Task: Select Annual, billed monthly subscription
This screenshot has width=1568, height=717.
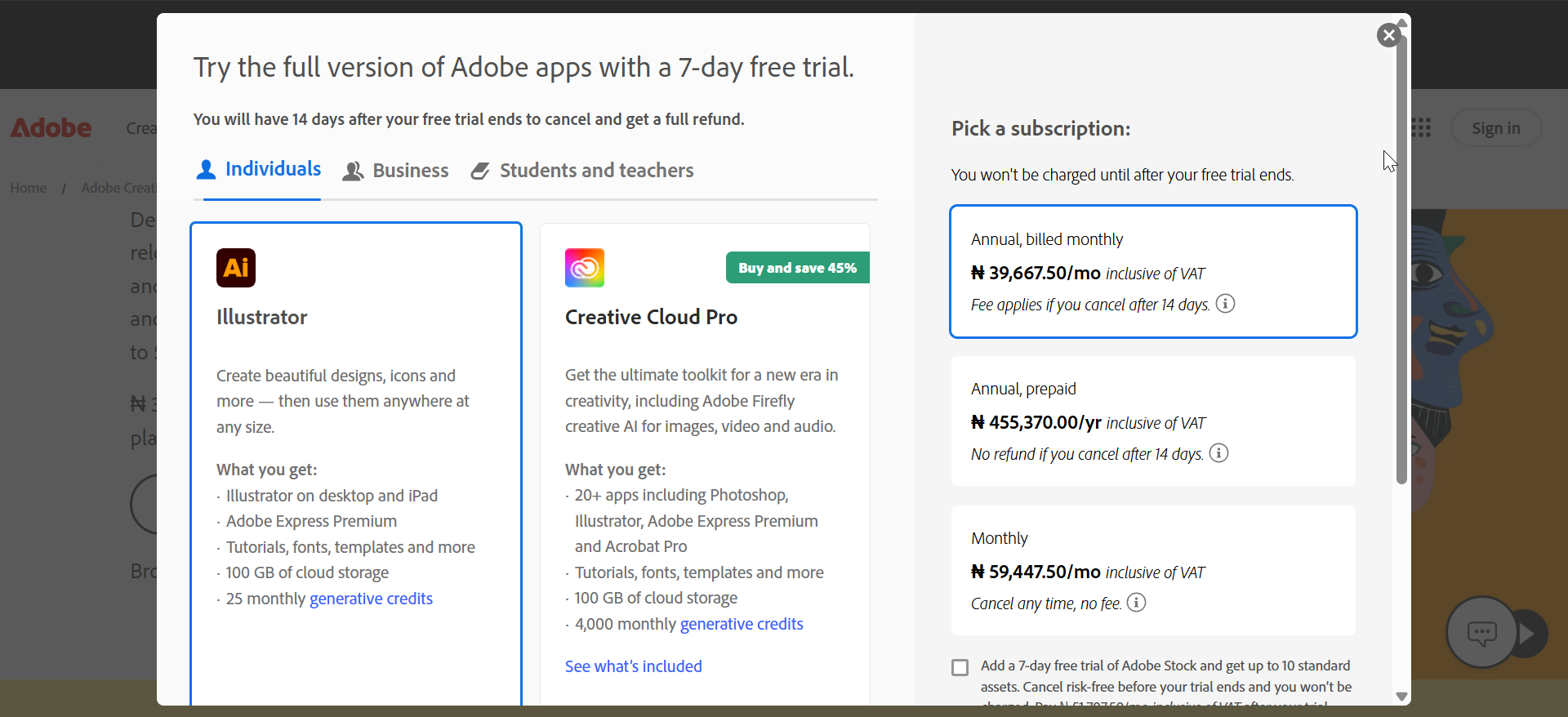Action: (x=1153, y=271)
